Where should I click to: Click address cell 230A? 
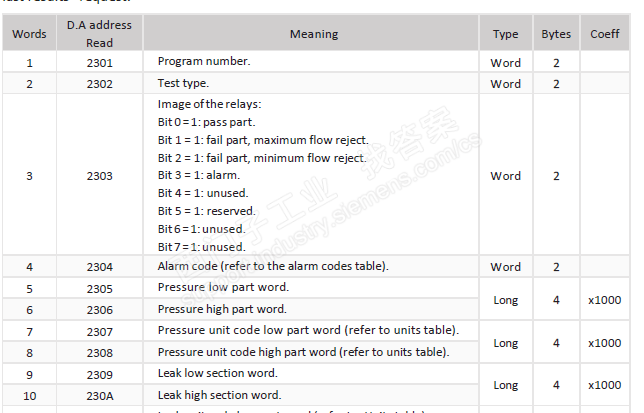click(x=99, y=396)
